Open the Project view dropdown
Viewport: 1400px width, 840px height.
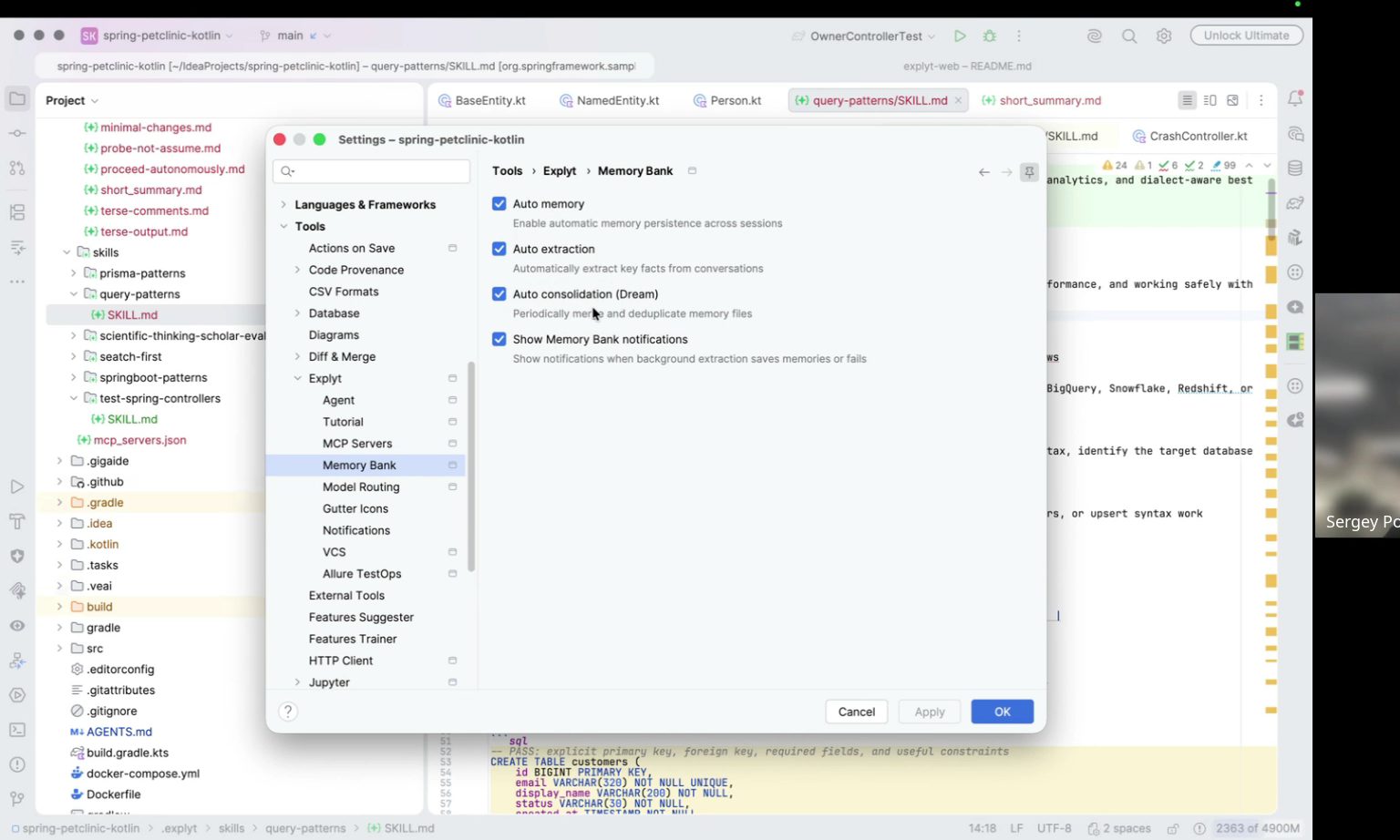point(72,100)
